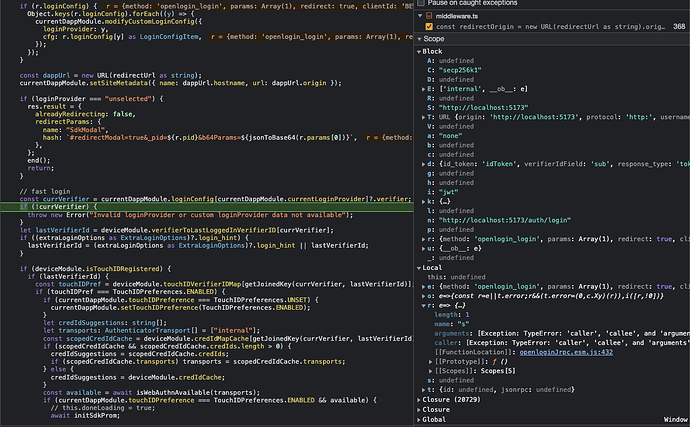This screenshot has width=690, height=427.
Task: Expand the k: {…} object entry
Action: tap(423, 202)
